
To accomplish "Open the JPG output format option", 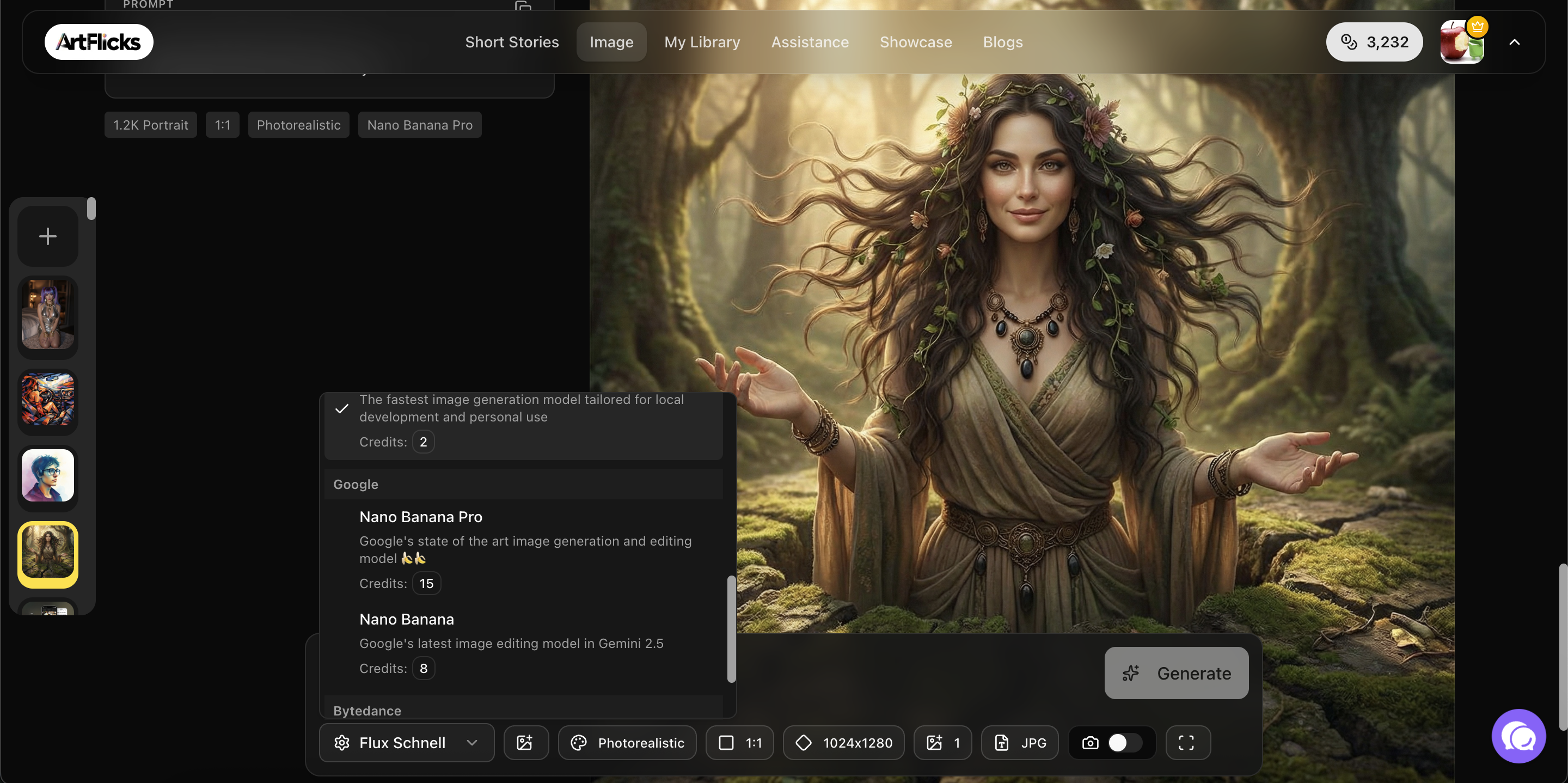I will (x=1020, y=742).
